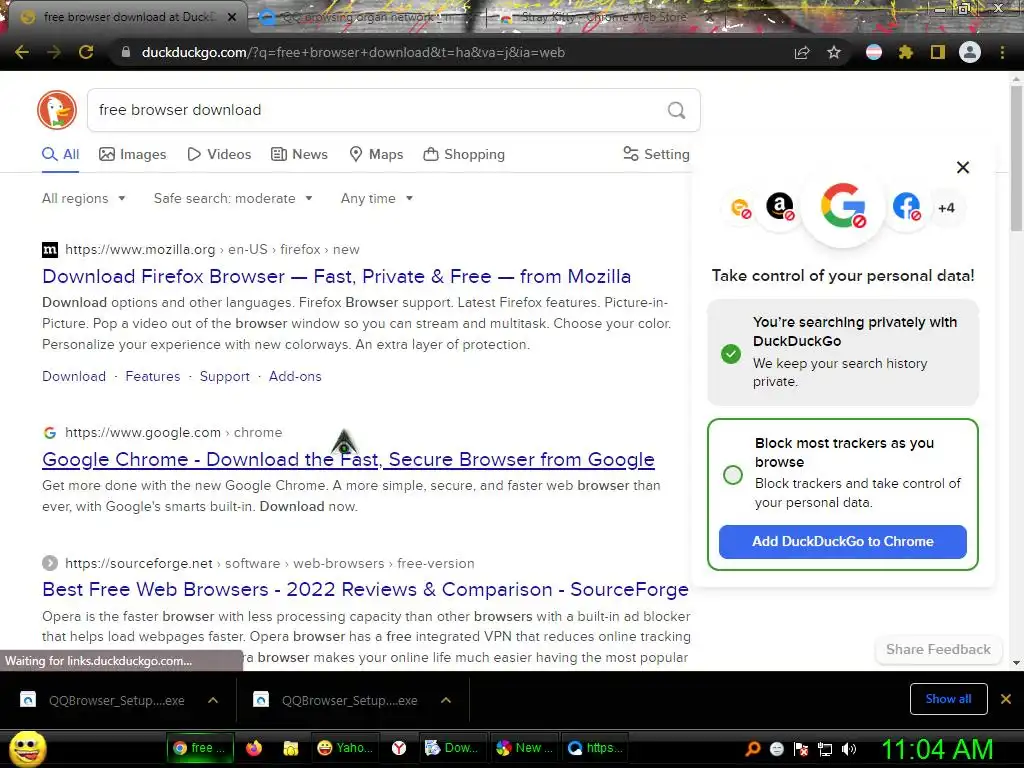Click the smiley start button
The width and height of the screenshot is (1024, 768).
point(27,748)
